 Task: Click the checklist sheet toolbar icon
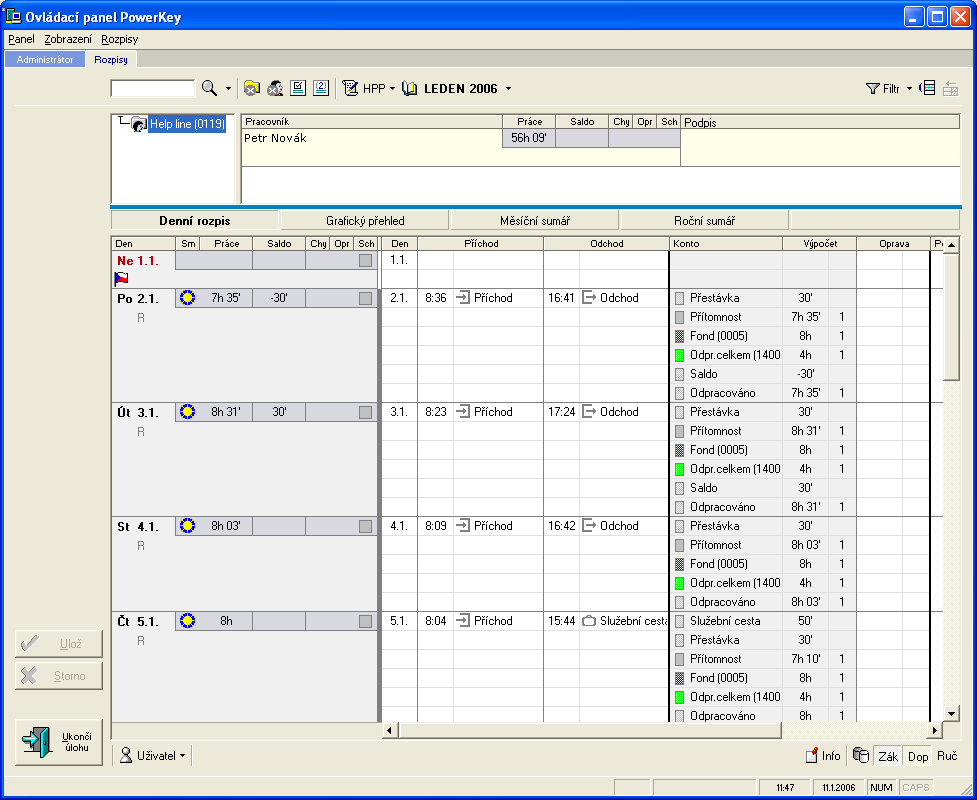click(x=298, y=89)
